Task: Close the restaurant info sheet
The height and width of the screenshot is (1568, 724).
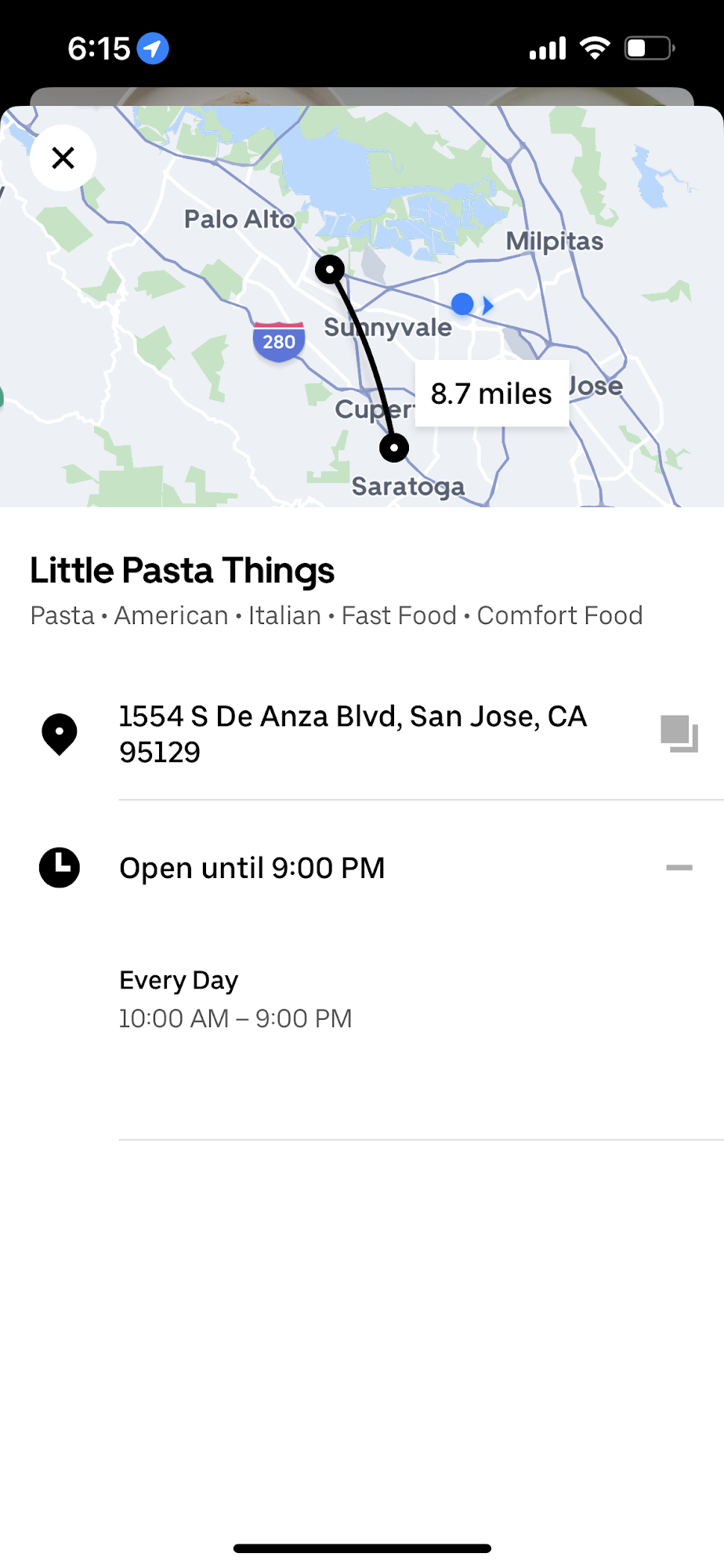Action: pyautogui.click(x=63, y=158)
